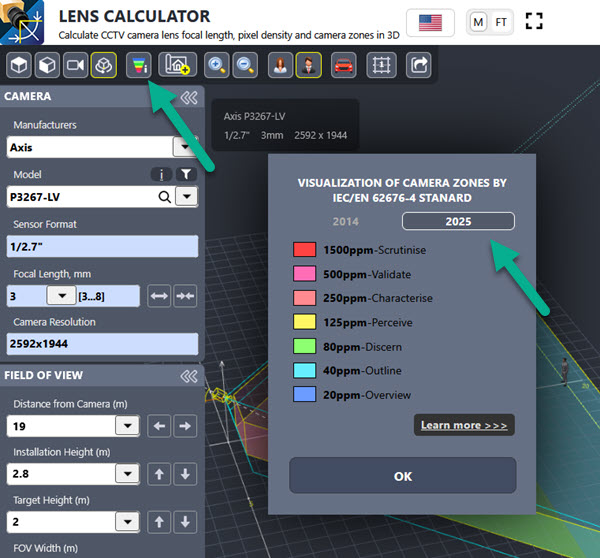The image size is (600, 558).
Task: Click the Axis P3267-LV camera info box
Action: 285,126
